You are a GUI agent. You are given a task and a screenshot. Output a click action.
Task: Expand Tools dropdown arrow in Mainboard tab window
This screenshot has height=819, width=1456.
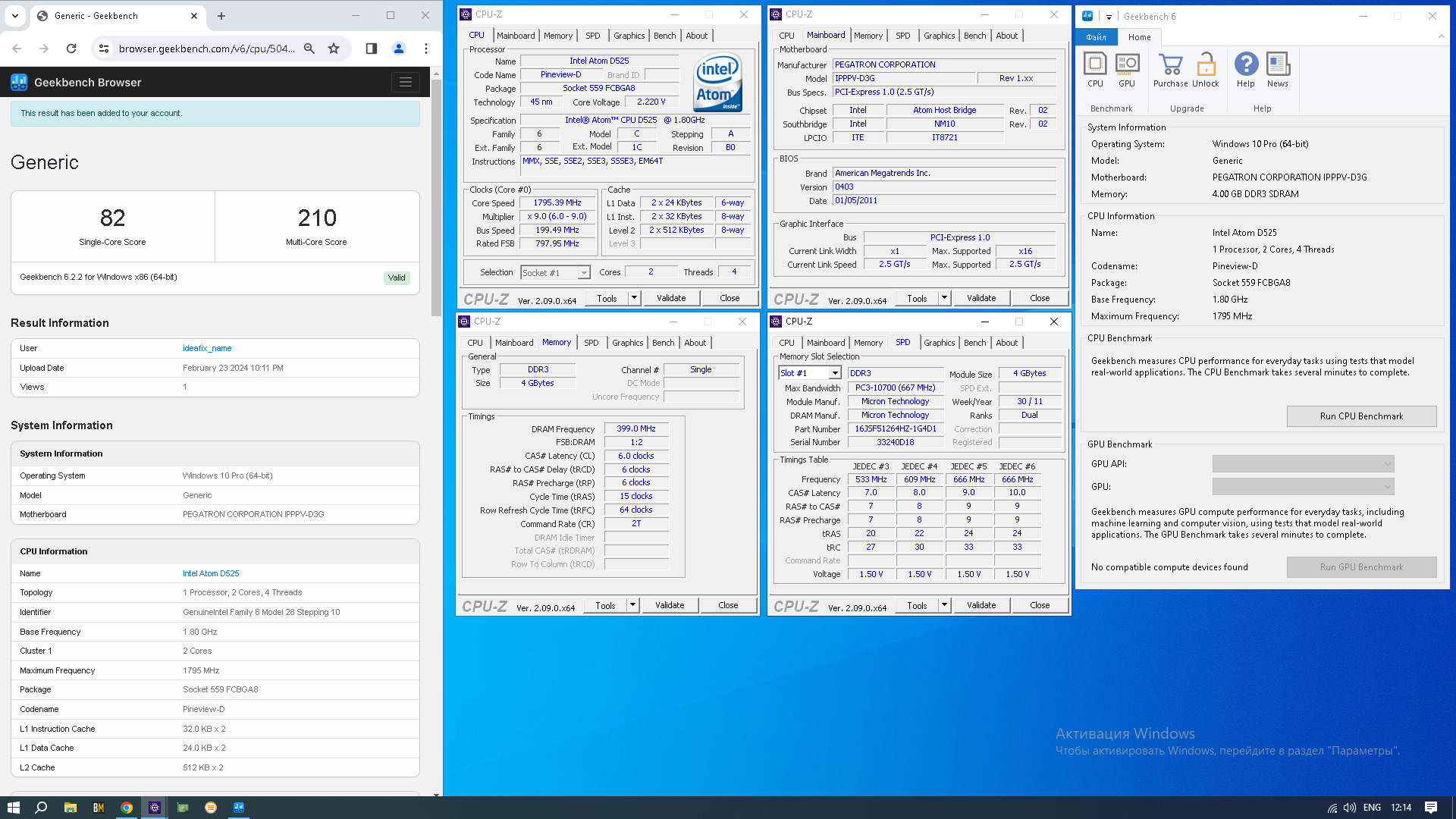944,298
